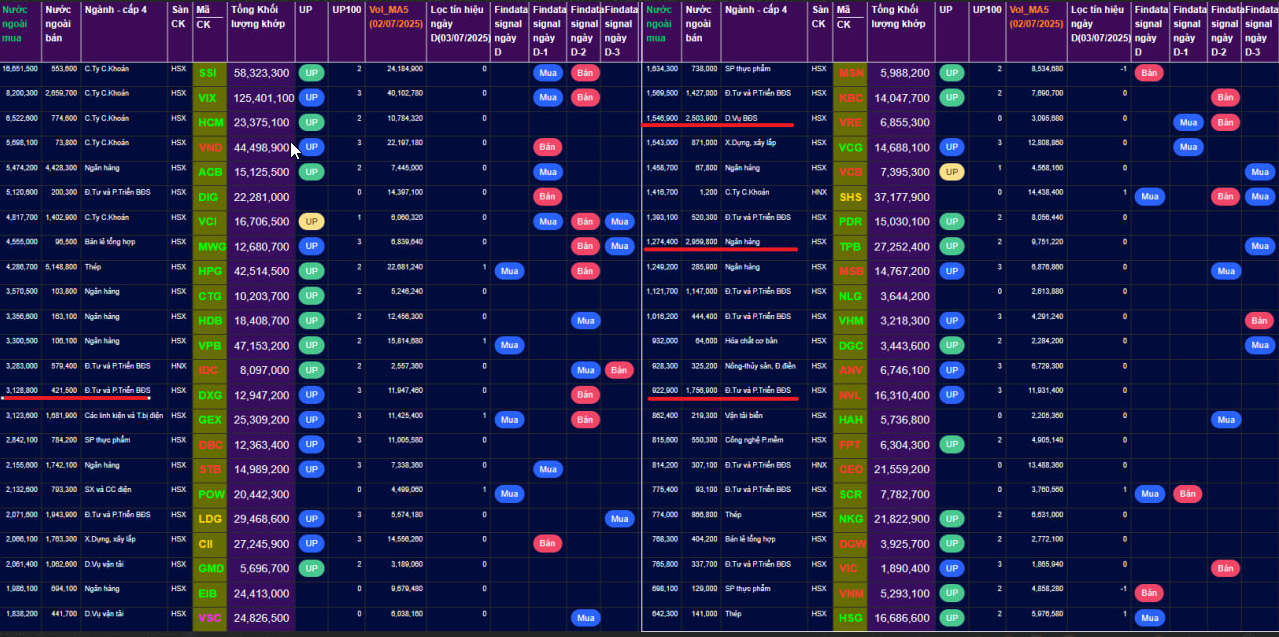Select the SSI ticker cell
This screenshot has height=637, width=1279.
210,73
